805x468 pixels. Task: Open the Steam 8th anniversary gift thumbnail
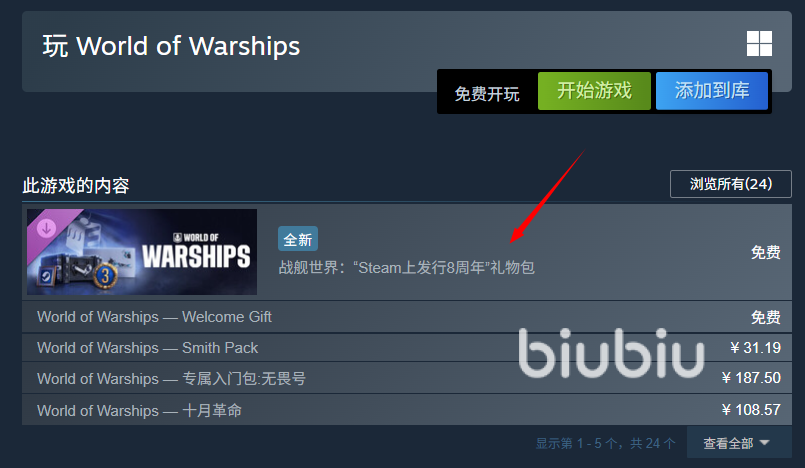tap(142, 252)
